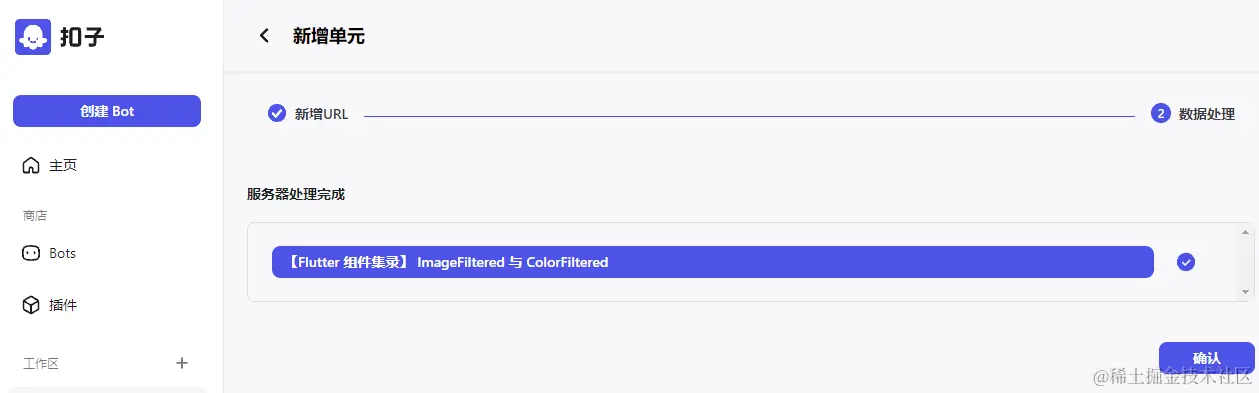Click the processed item's checkmark status icon

(x=1186, y=262)
